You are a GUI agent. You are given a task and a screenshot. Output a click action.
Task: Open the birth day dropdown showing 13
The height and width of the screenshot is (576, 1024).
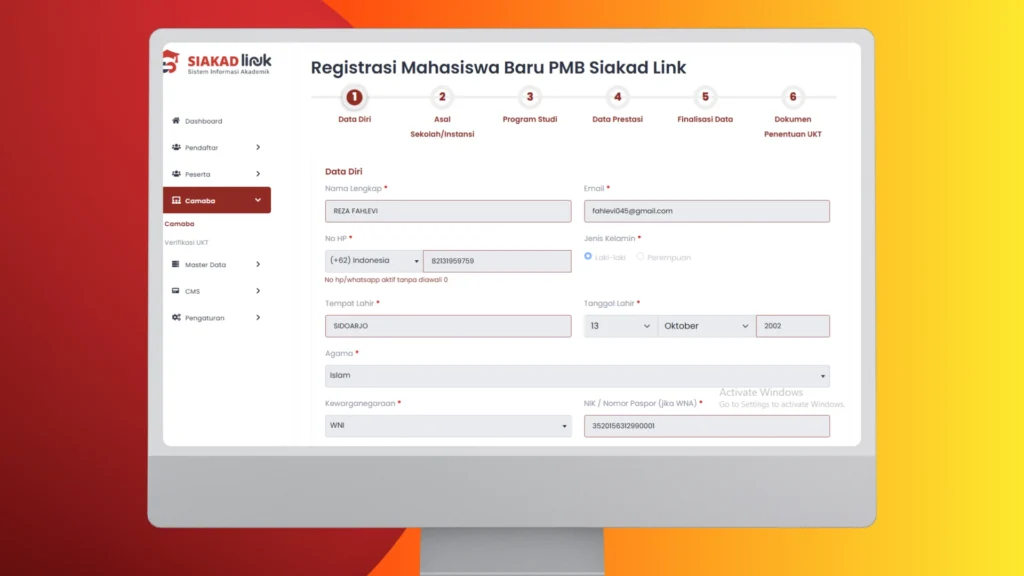[621, 326]
